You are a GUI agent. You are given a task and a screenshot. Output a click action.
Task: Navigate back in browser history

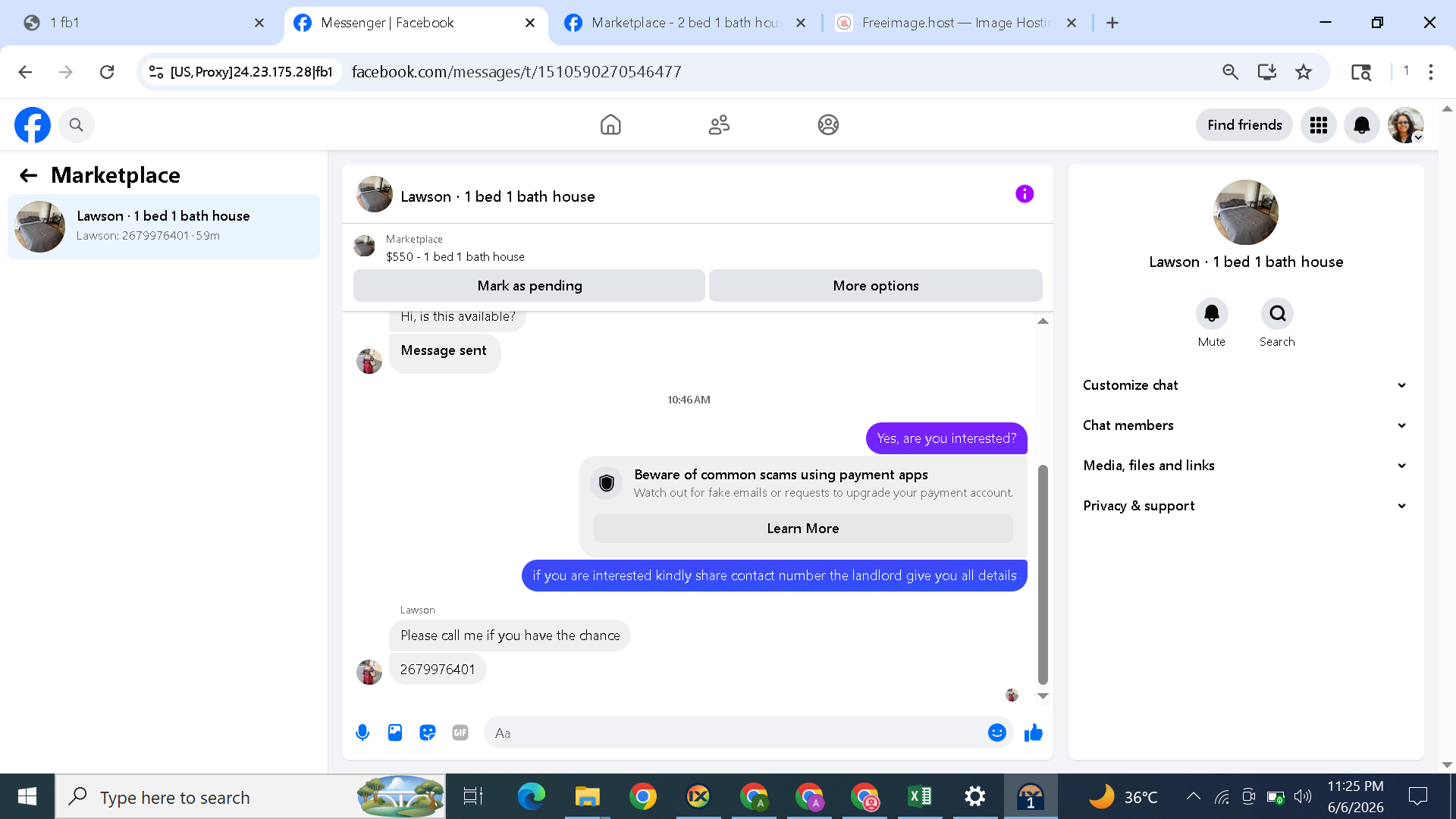coord(25,72)
